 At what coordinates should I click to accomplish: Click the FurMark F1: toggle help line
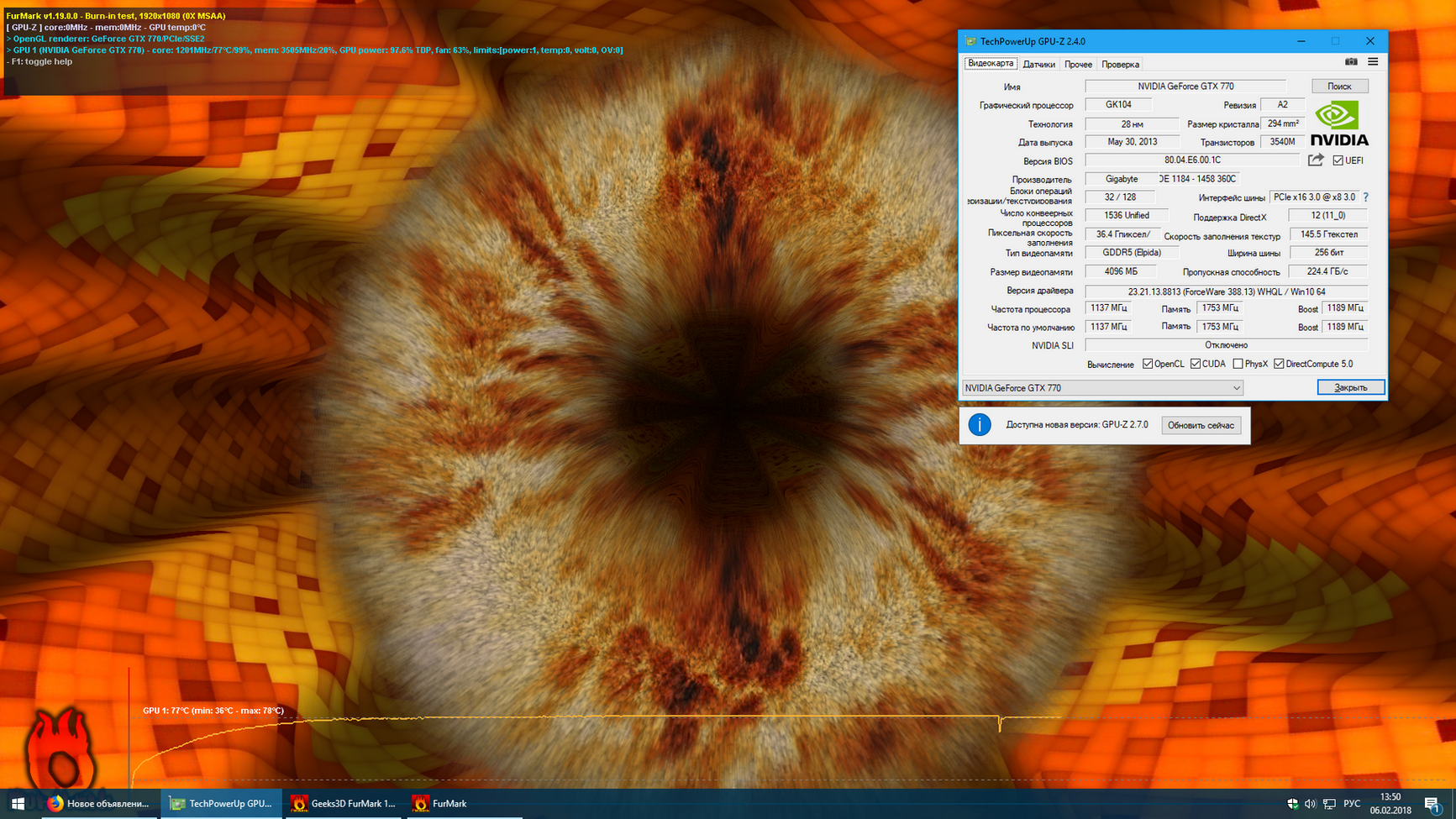tap(40, 61)
